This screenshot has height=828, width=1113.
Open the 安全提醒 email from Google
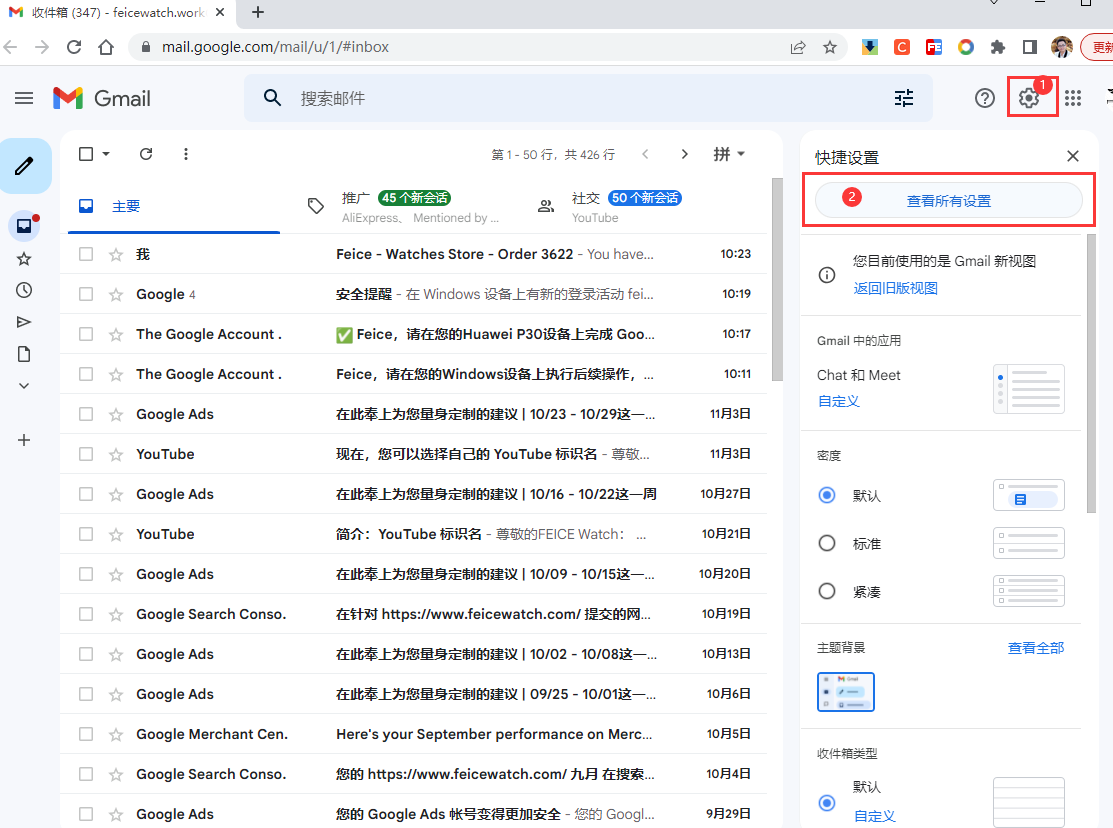click(413, 294)
